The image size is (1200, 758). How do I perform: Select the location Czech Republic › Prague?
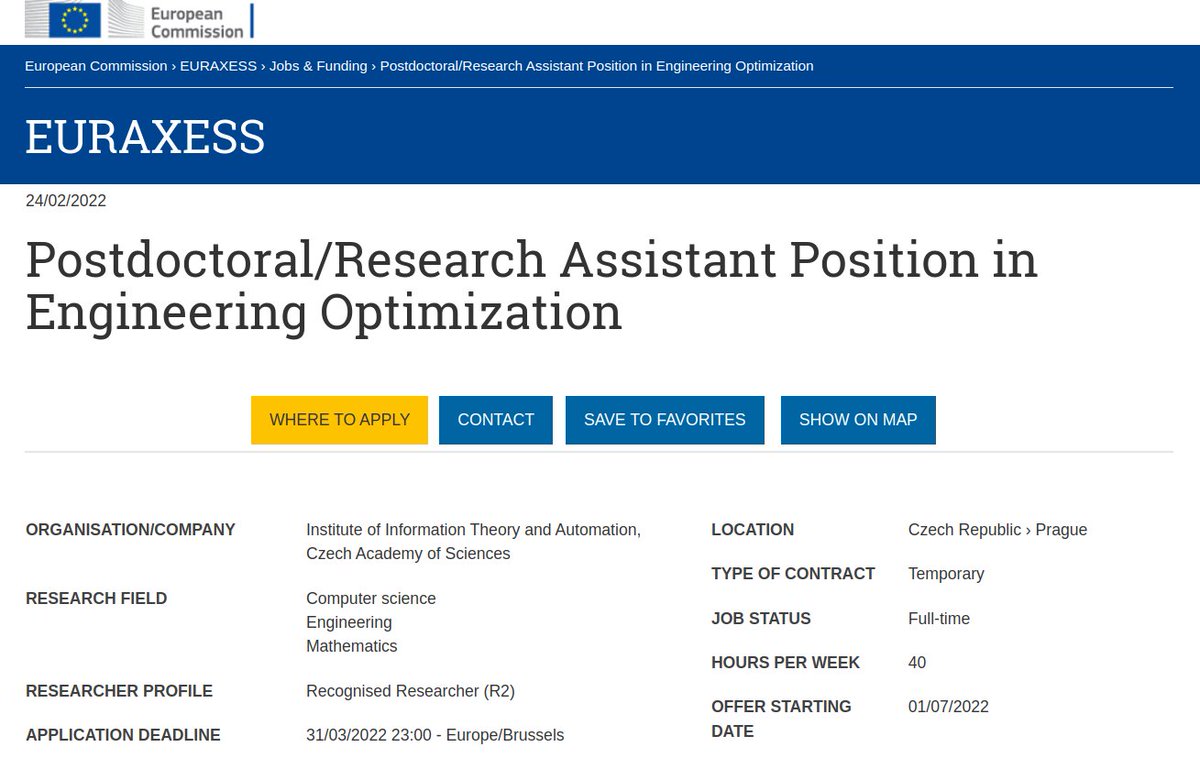tap(997, 530)
